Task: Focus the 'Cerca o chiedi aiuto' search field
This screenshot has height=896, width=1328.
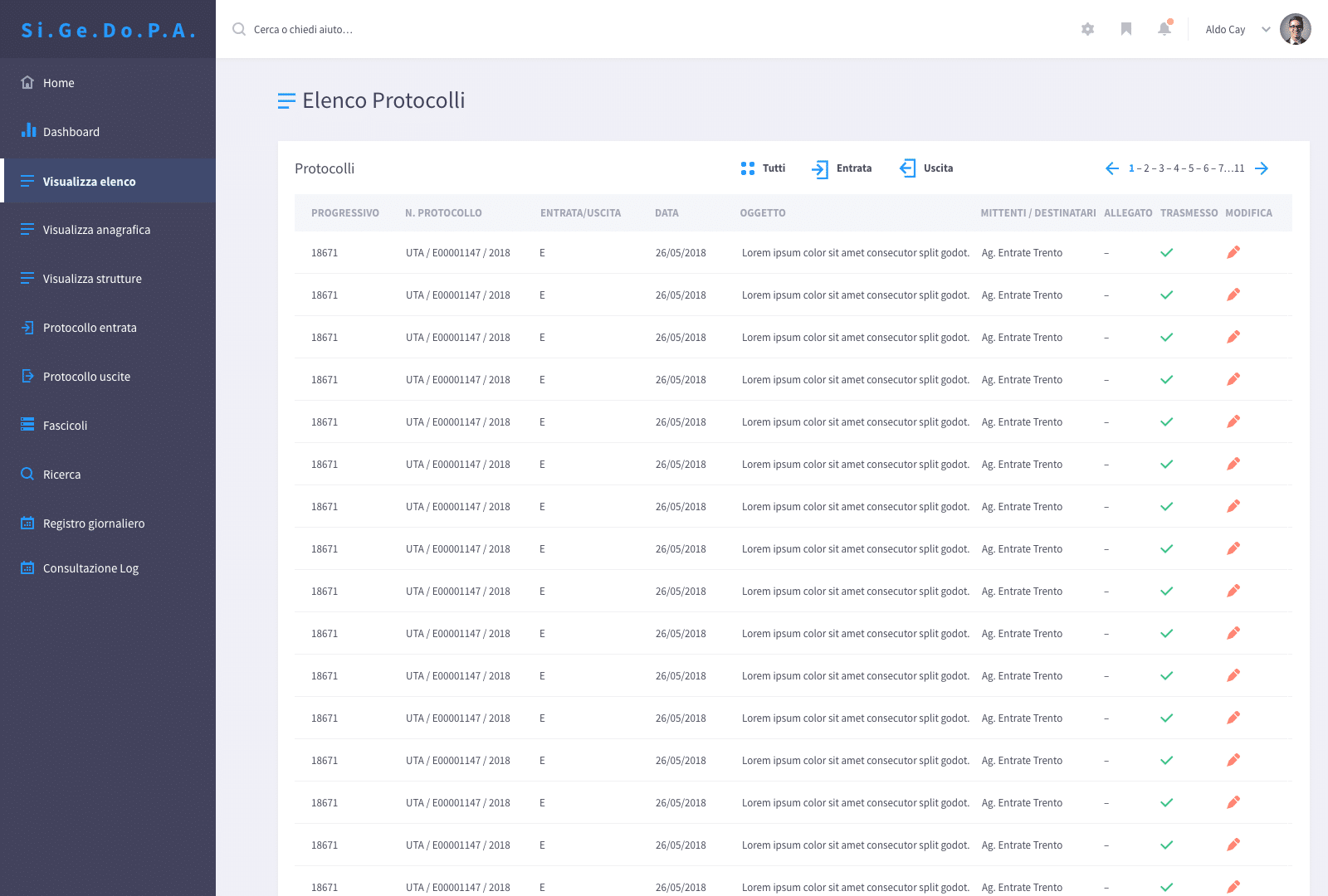Action: (303, 29)
